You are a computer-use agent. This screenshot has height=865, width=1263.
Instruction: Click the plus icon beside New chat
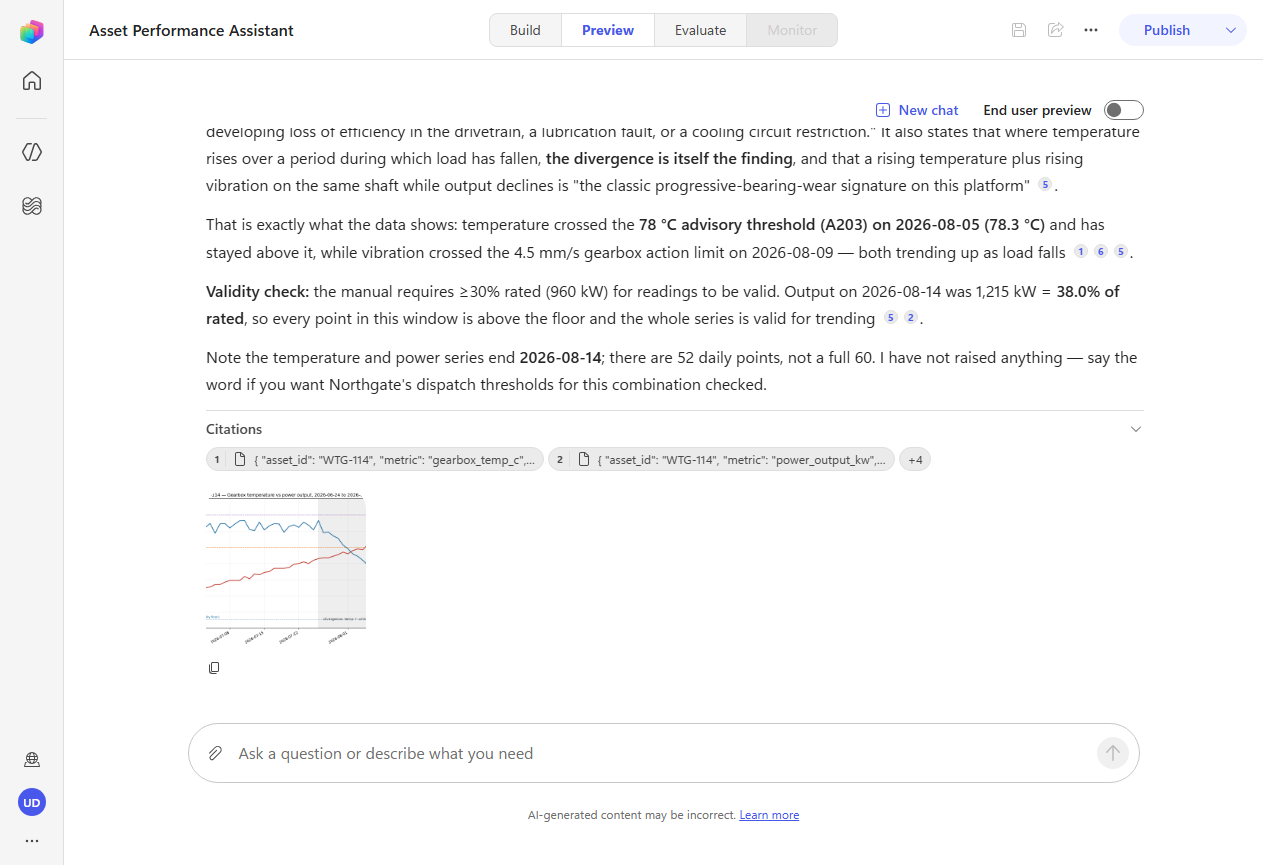pos(883,110)
